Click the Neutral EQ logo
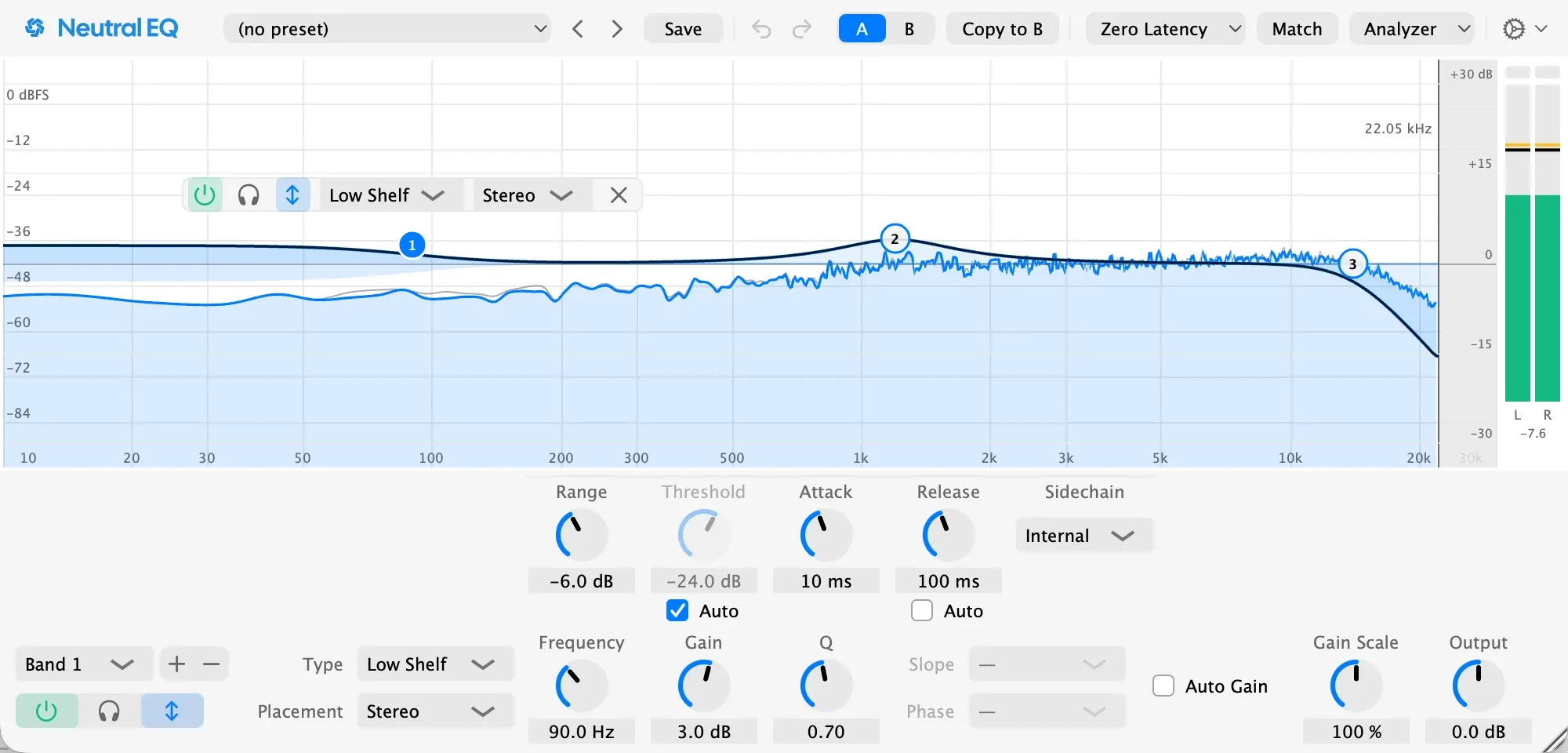The image size is (1568, 753). pyautogui.click(x=102, y=29)
